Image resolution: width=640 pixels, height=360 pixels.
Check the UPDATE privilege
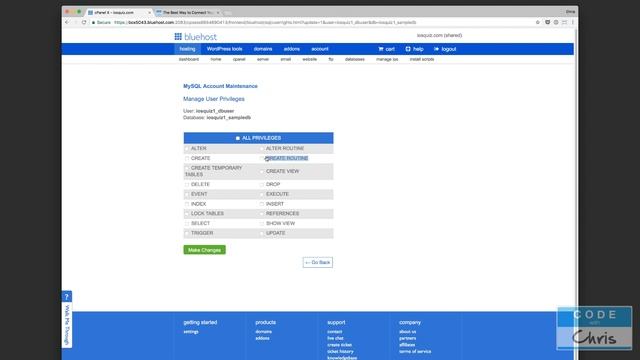pyautogui.click(x=262, y=233)
